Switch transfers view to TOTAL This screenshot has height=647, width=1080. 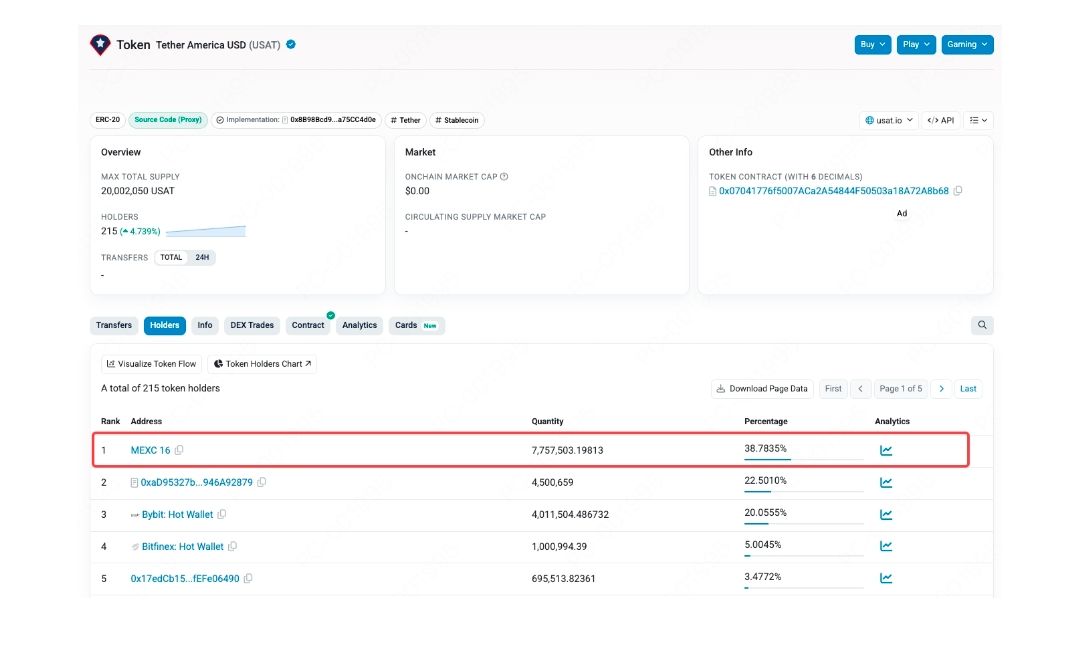[x=172, y=257]
